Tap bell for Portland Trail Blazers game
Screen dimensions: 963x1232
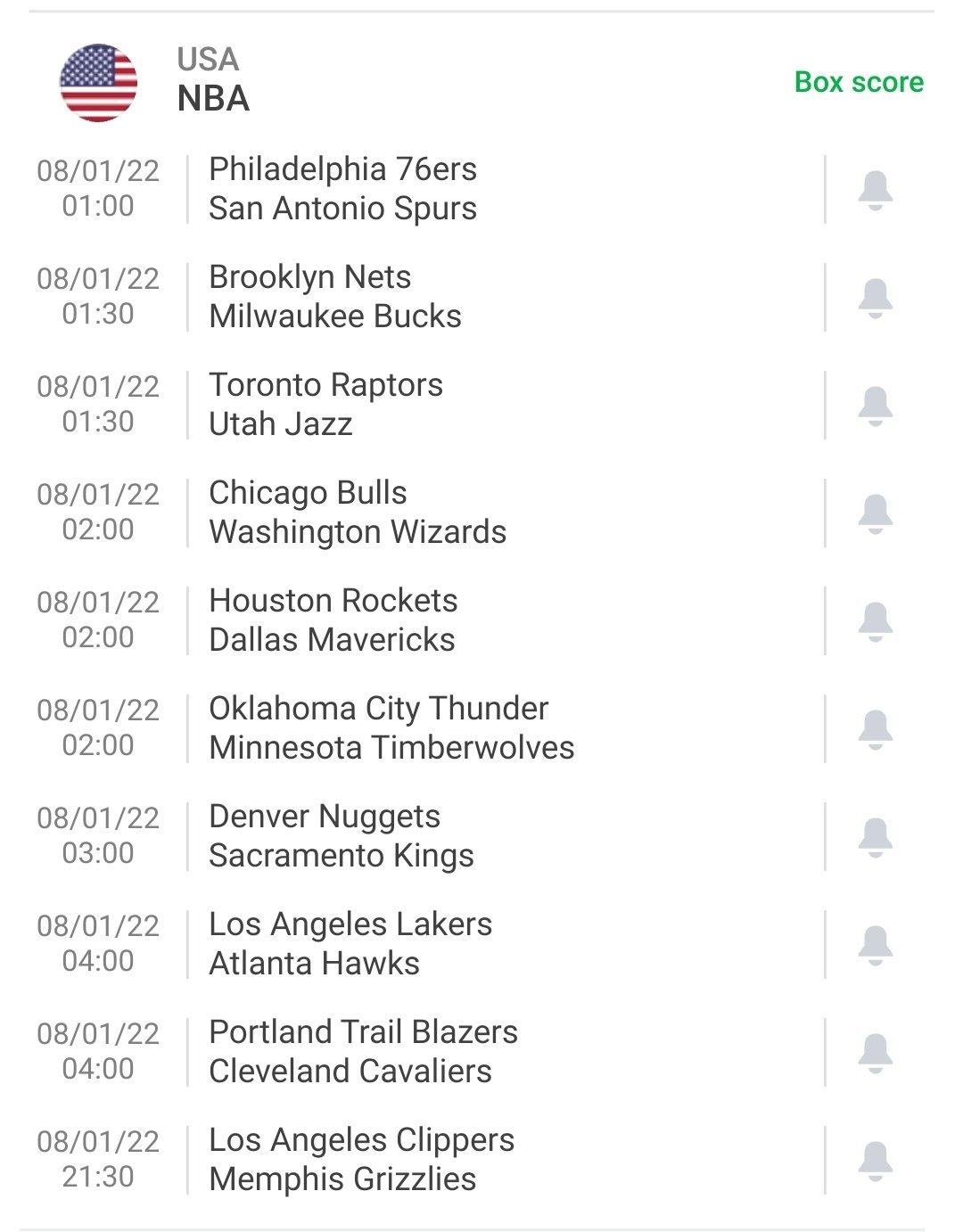point(876,1053)
